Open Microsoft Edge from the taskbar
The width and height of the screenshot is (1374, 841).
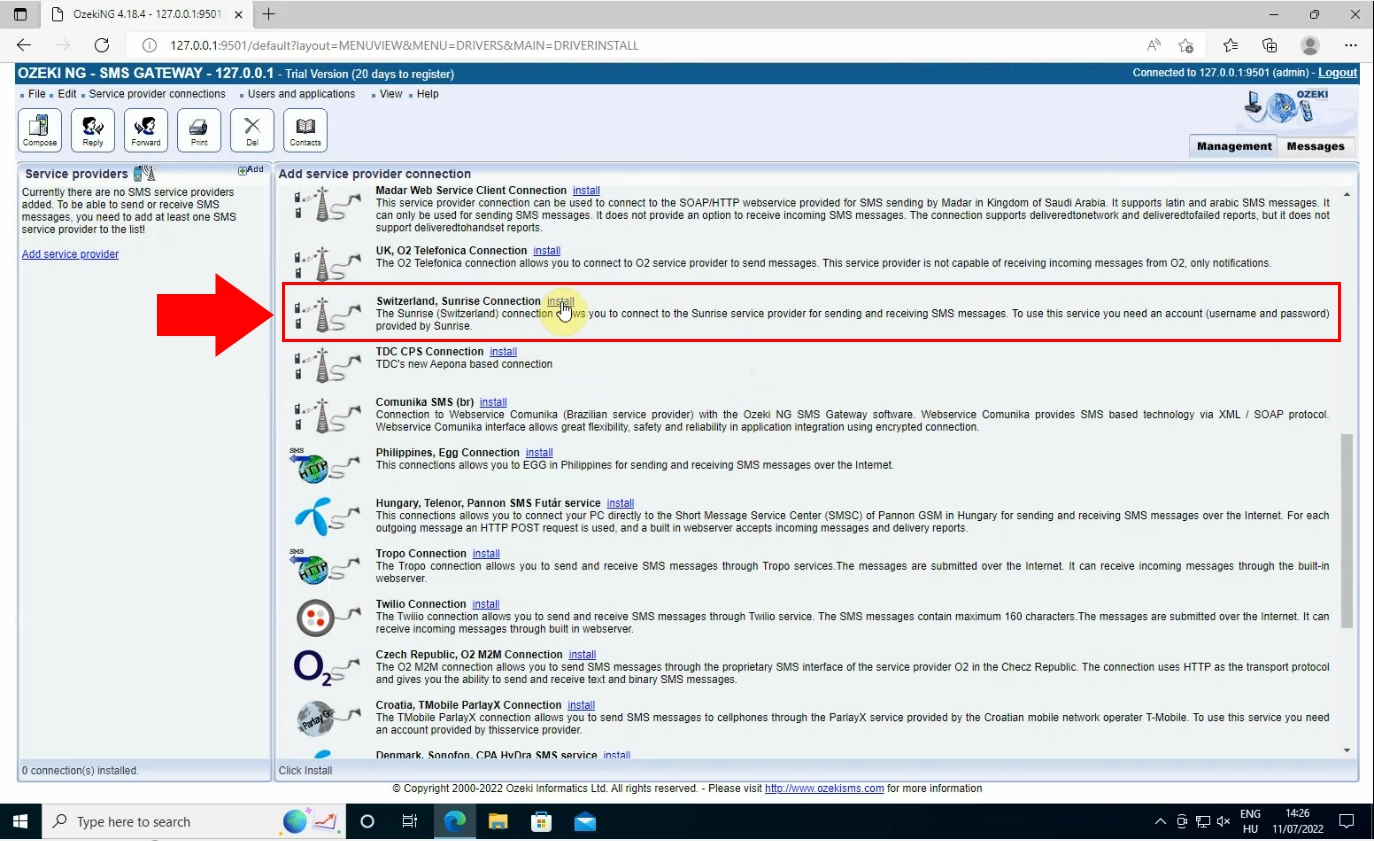(455, 821)
